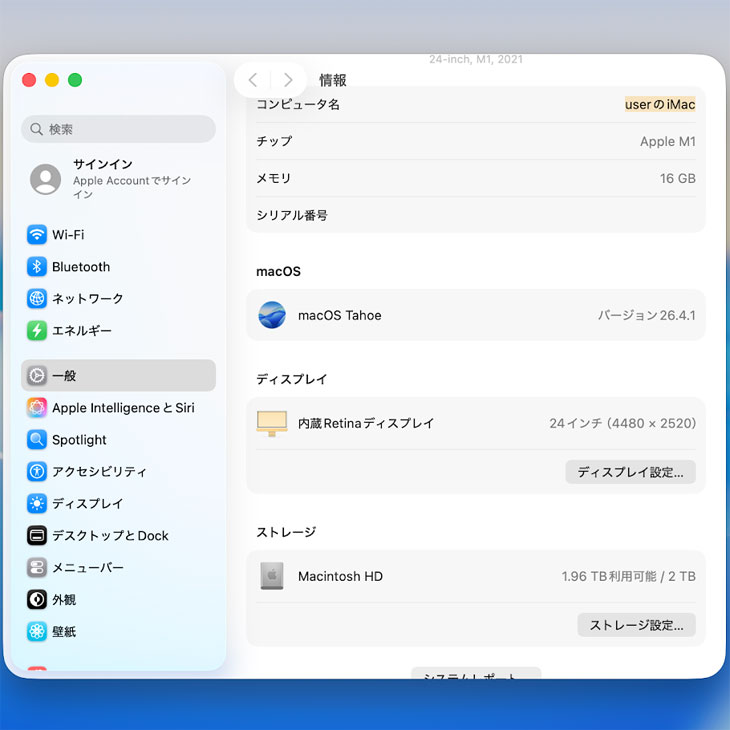730x730 pixels.
Task: Select the ネットワーク globe icon
Action: click(37, 299)
